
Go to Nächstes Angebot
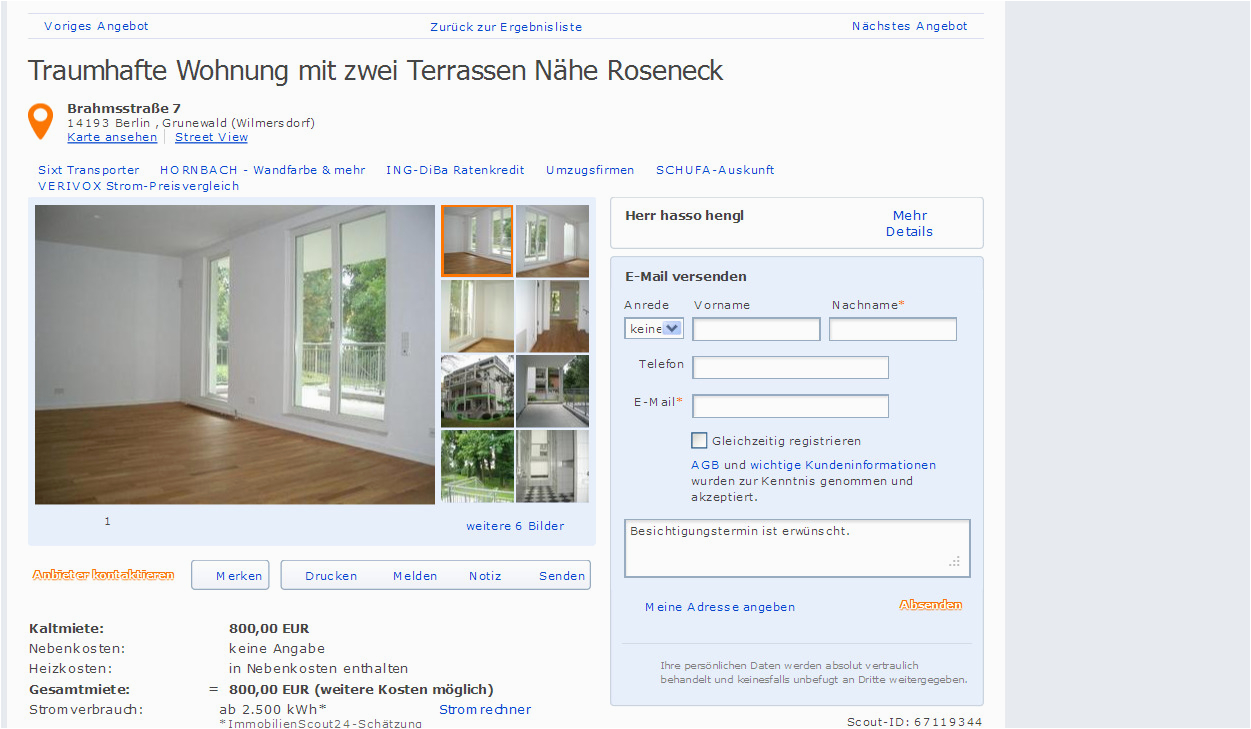[x=910, y=26]
